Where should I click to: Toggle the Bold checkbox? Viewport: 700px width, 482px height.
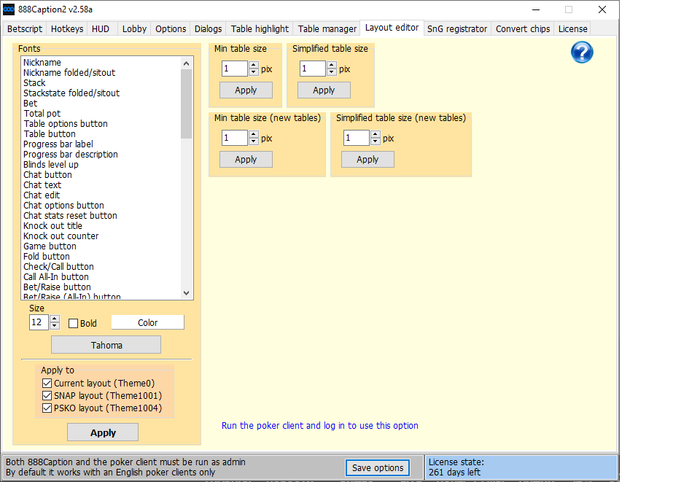pos(83,323)
